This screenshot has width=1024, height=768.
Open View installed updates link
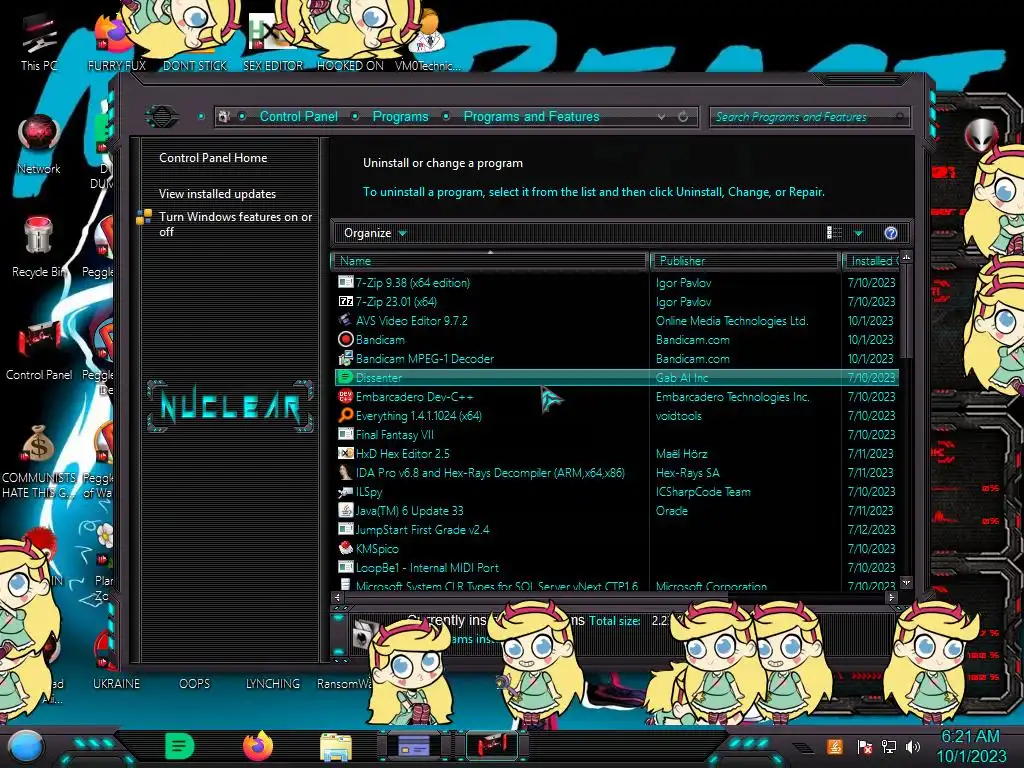click(217, 194)
